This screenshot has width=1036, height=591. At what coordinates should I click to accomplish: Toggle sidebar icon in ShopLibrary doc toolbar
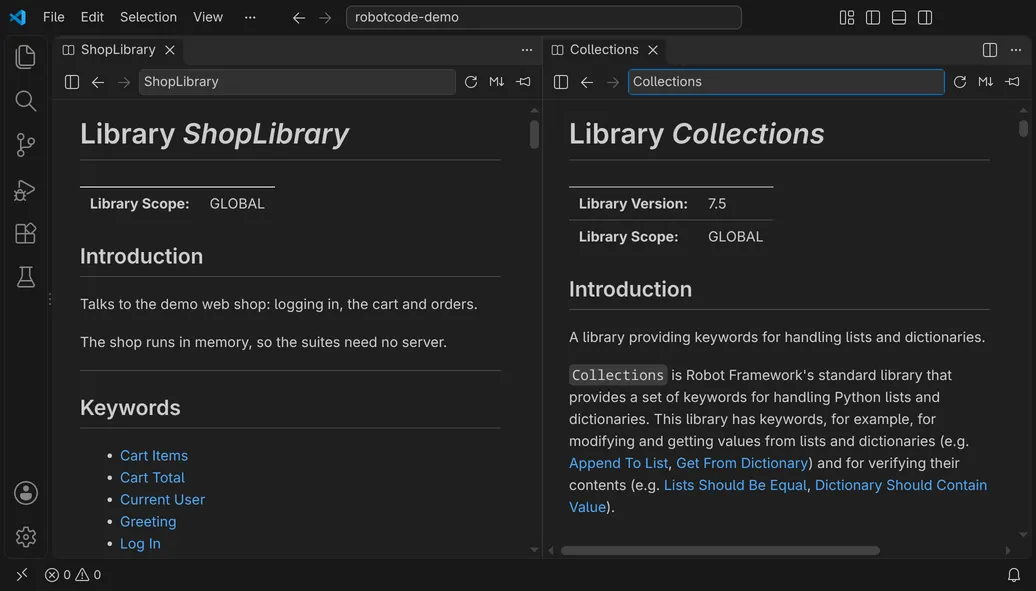[x=72, y=82]
